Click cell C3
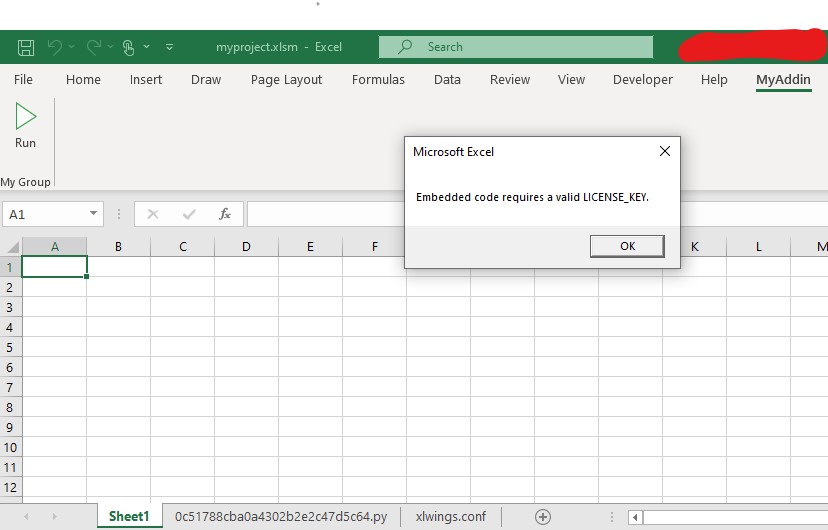Screen dimensions: 828x530 [183, 307]
